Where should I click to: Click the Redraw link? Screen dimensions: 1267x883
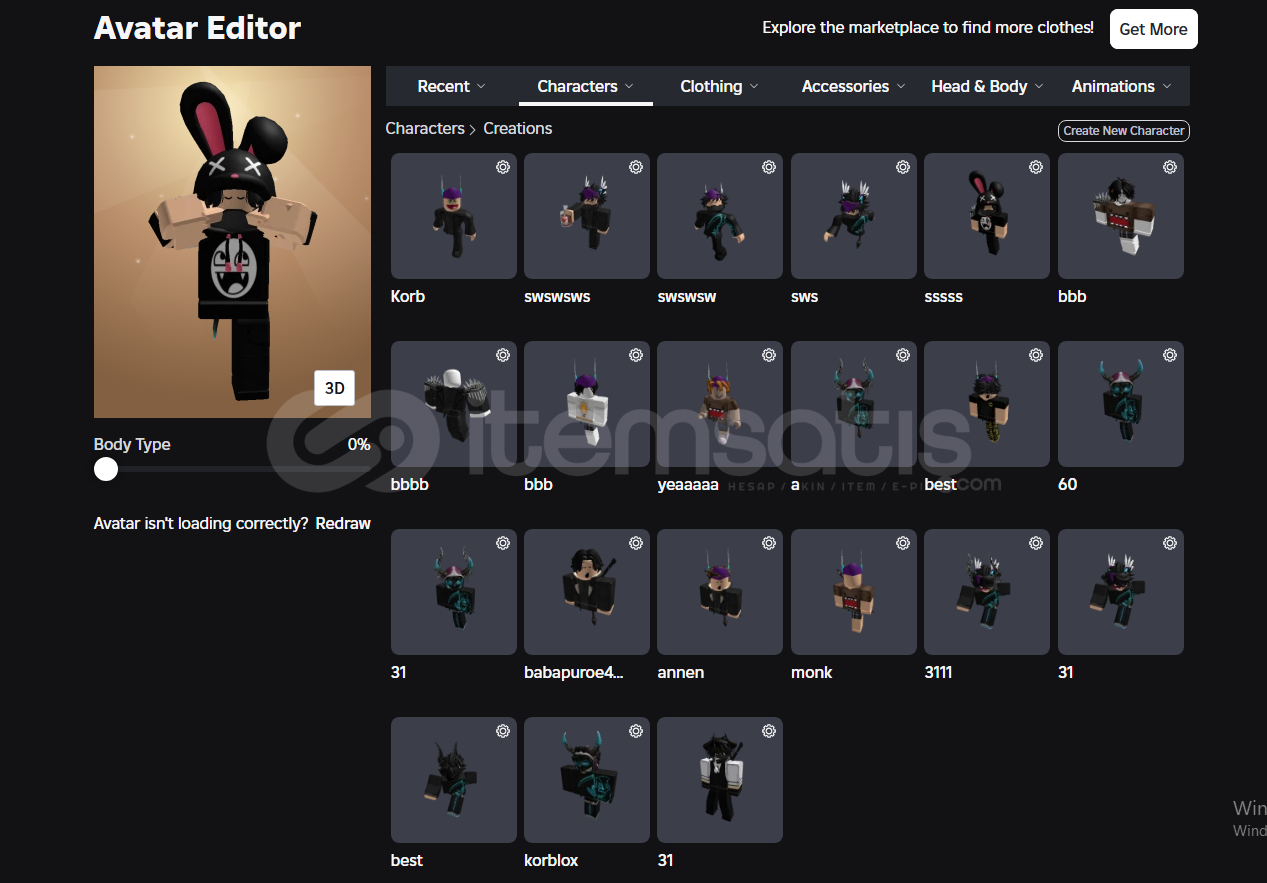(343, 523)
